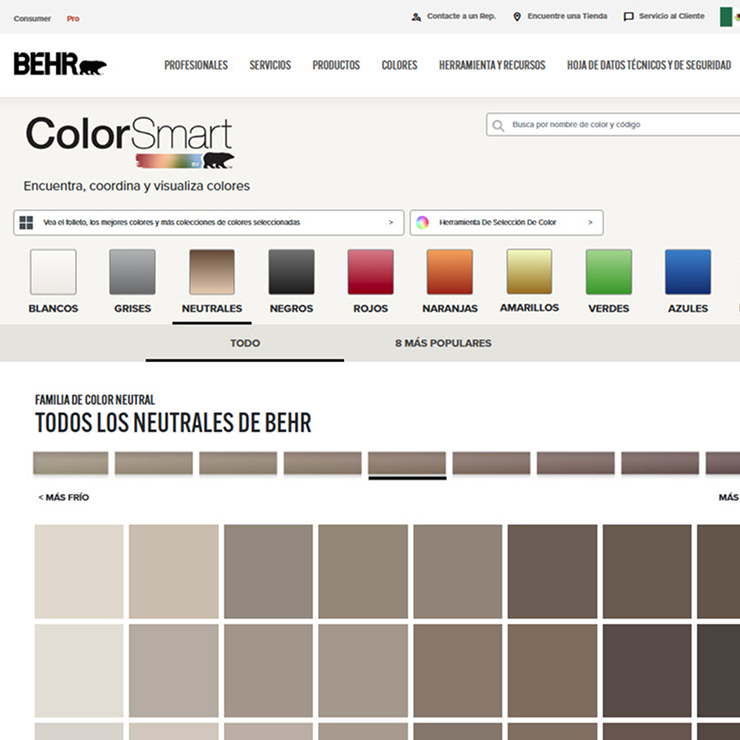
Task: Pick the fifth swatch in the first row
Action: pyautogui.click(x=458, y=572)
